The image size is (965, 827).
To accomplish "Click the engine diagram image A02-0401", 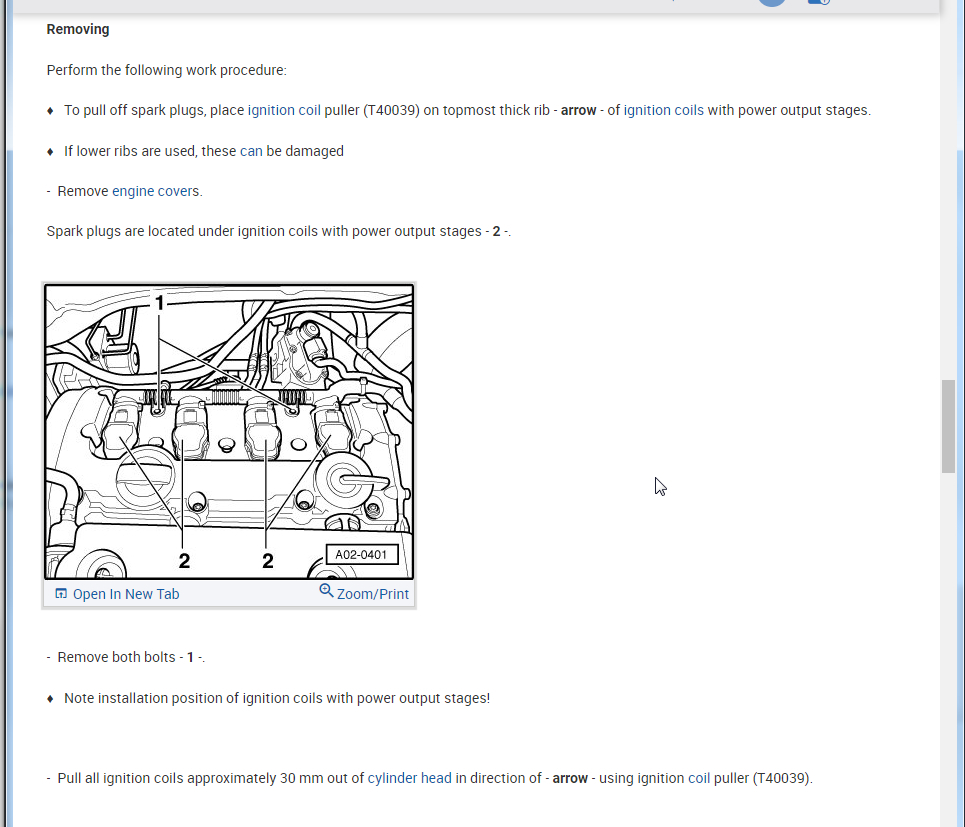I will 229,431.
